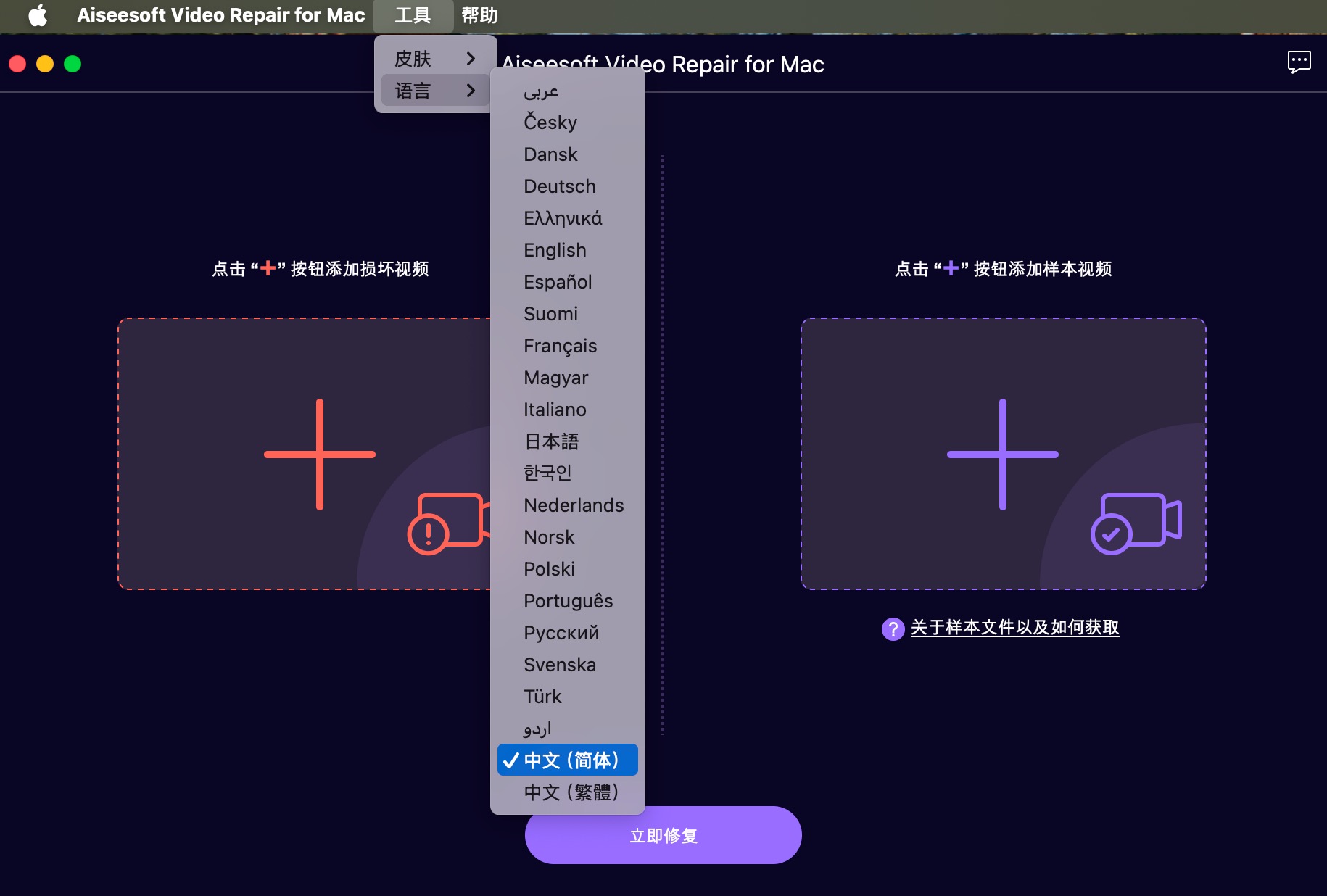Click the purple question mark help icon
This screenshot has height=896, width=1327.
893,629
